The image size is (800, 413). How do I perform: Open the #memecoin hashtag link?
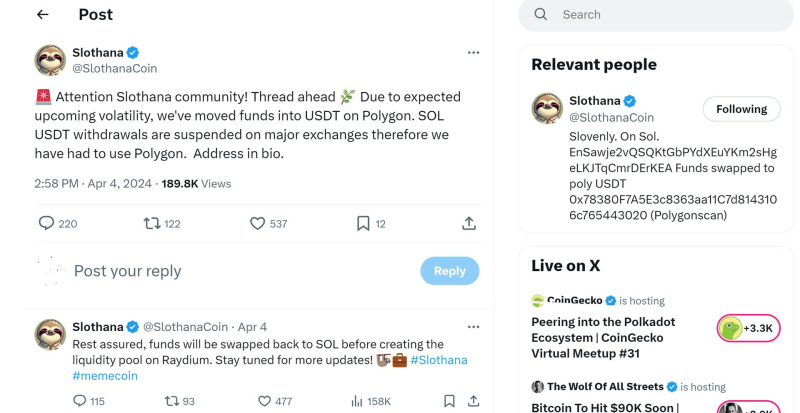(x=105, y=376)
